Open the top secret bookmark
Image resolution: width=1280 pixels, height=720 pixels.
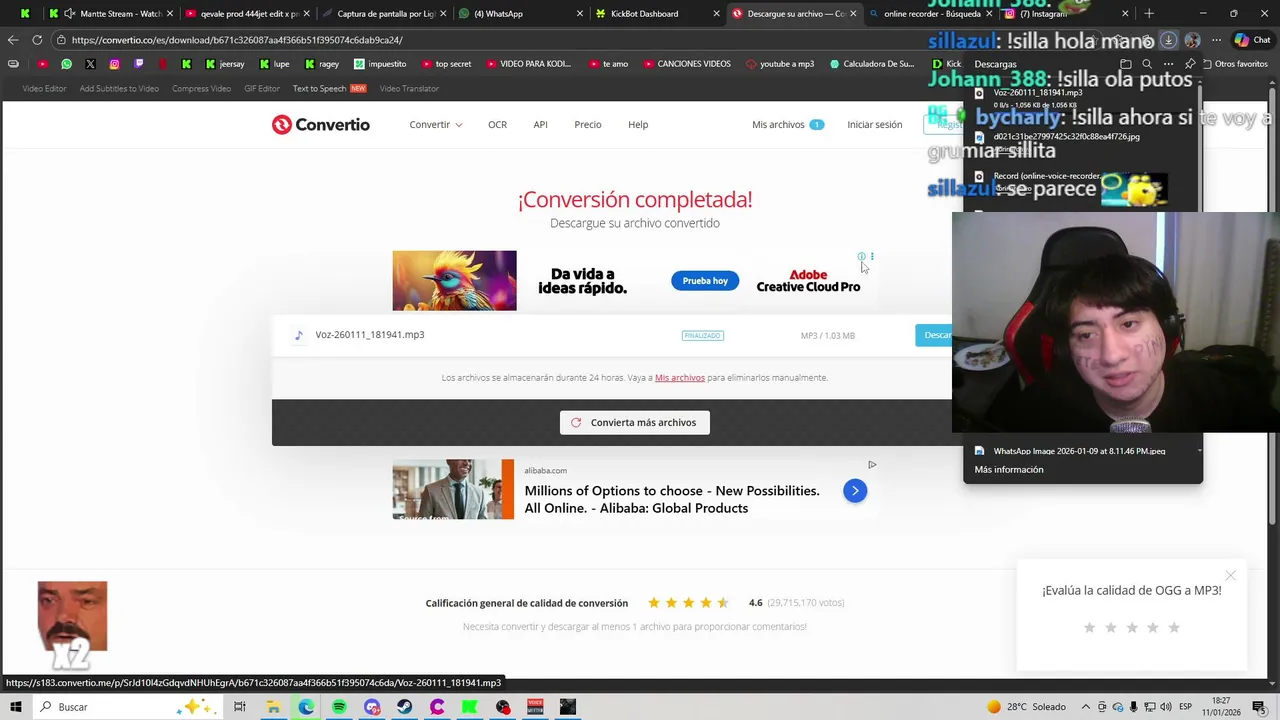[x=446, y=64]
